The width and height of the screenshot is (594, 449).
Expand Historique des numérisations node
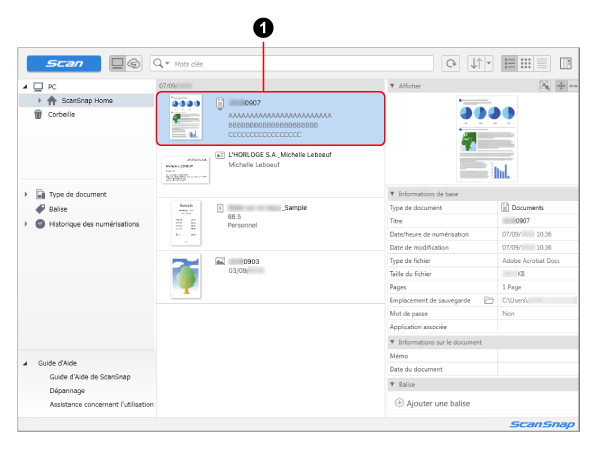click(x=25, y=224)
